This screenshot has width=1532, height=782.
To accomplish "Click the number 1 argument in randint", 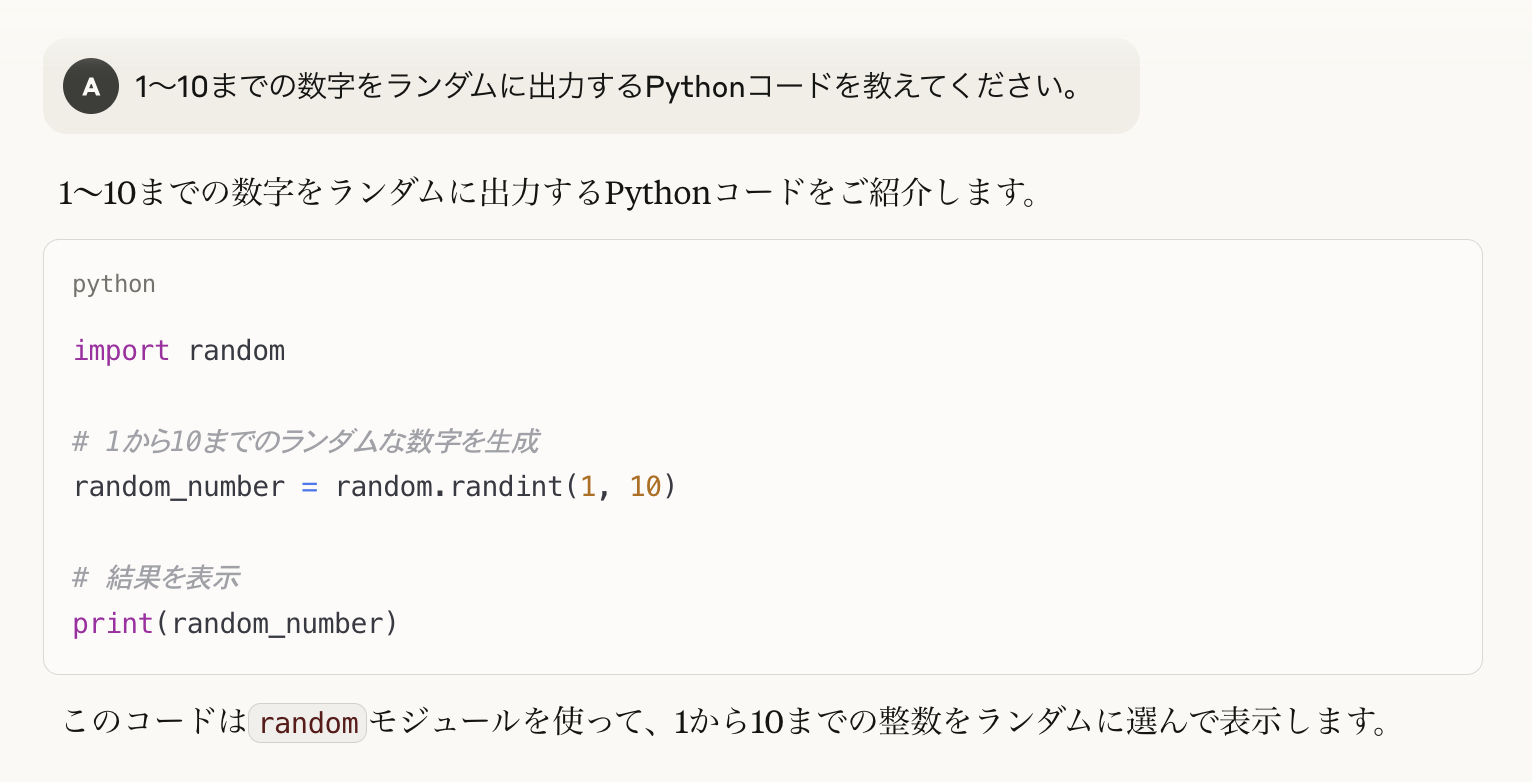I will pyautogui.click(x=588, y=487).
